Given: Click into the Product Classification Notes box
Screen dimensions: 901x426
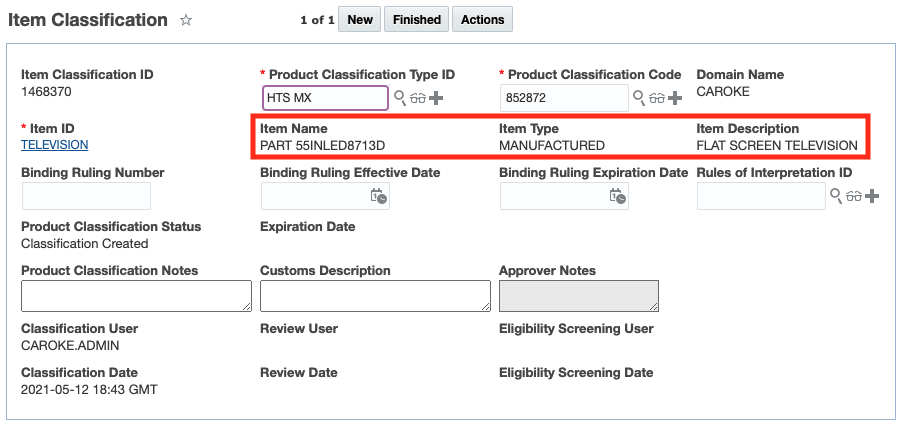Looking at the screenshot, I should pyautogui.click(x=136, y=296).
